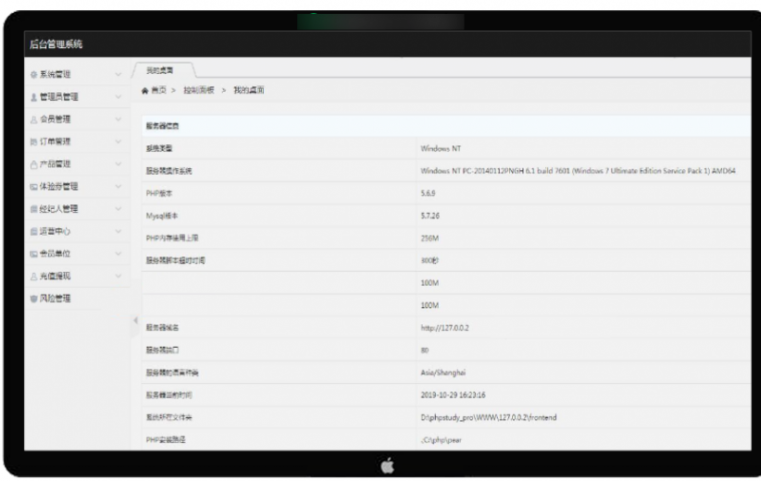Expand the 会员单位 chevron arrow

(119, 254)
